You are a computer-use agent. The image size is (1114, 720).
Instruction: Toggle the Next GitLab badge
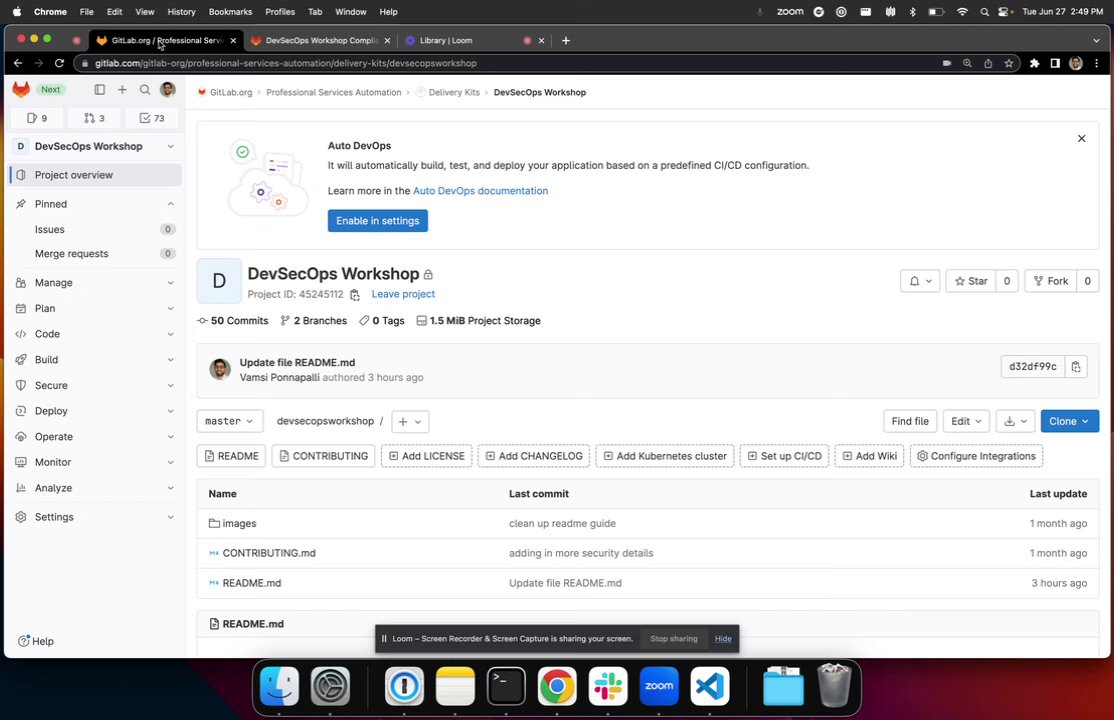click(50, 90)
